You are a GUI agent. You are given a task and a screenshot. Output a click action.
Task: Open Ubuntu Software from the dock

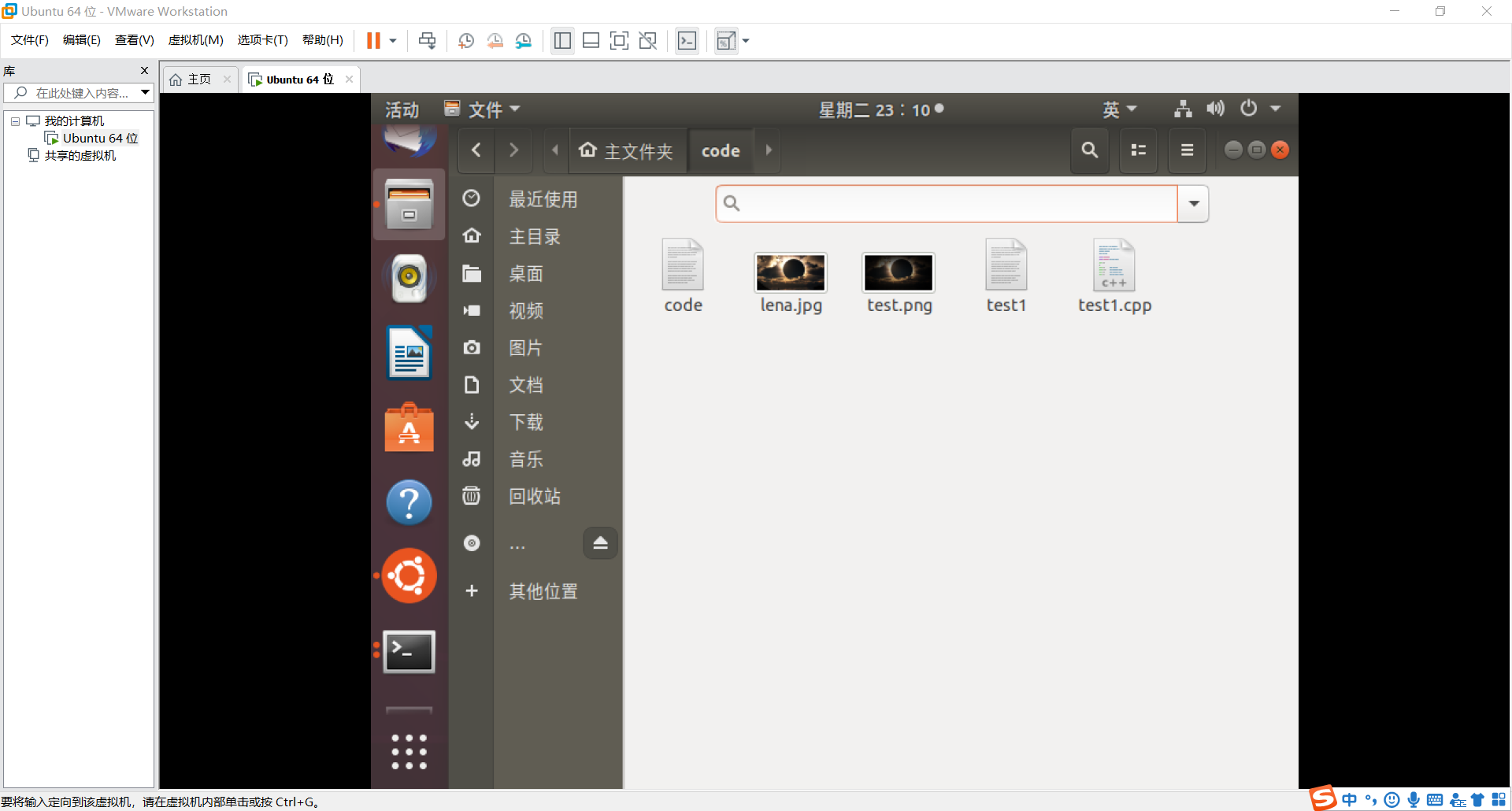[409, 428]
